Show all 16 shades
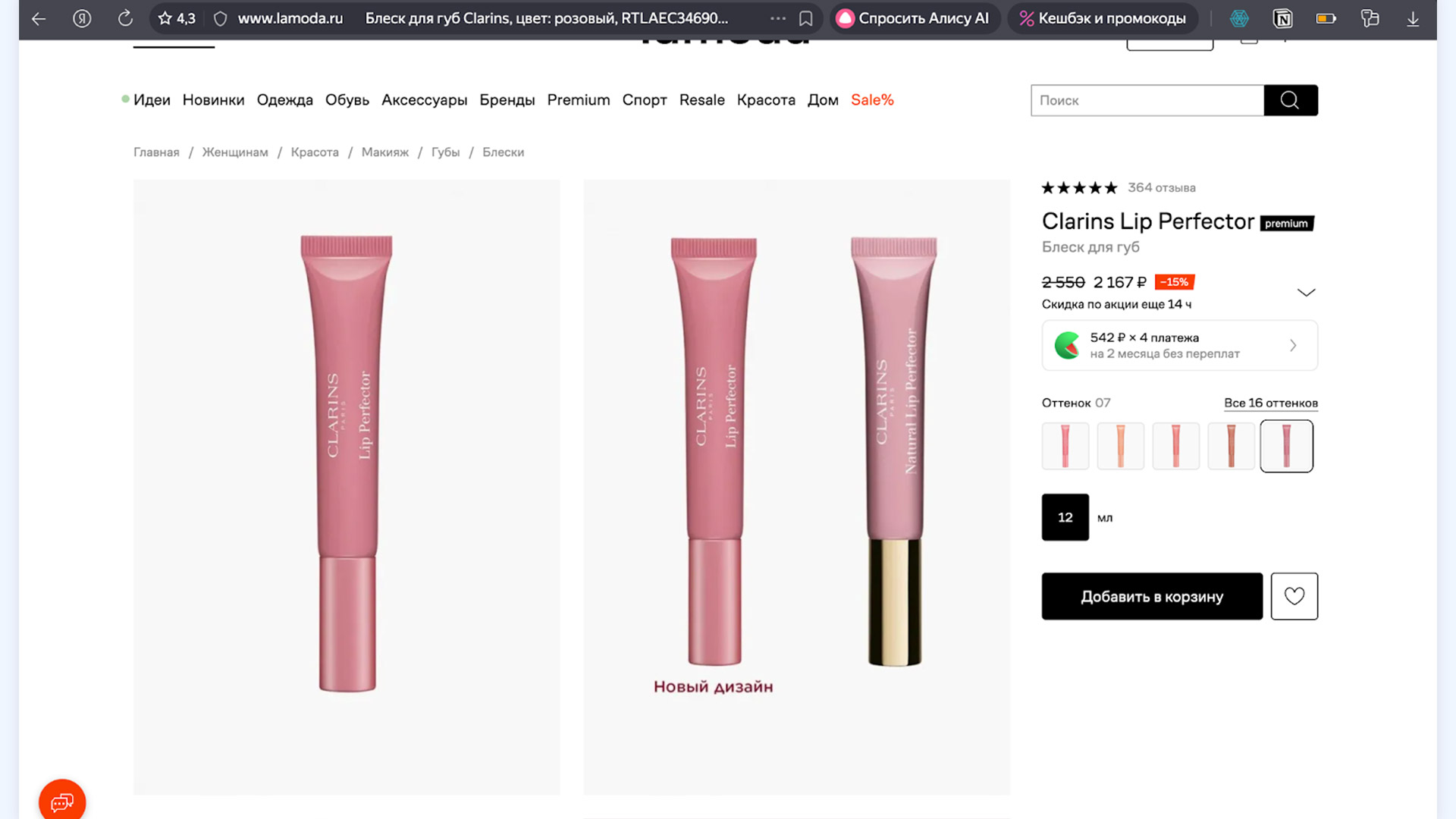Image resolution: width=1456 pixels, height=819 pixels. click(x=1270, y=403)
